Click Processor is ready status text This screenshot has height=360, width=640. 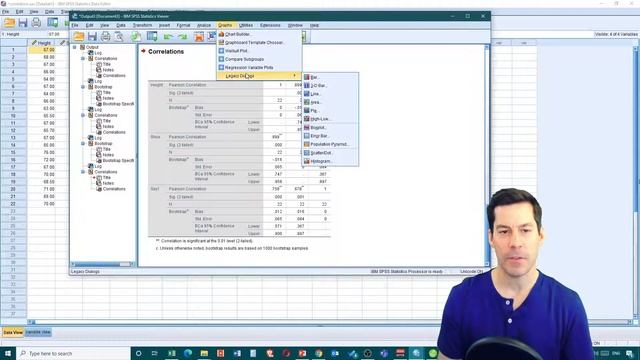tap(406, 271)
